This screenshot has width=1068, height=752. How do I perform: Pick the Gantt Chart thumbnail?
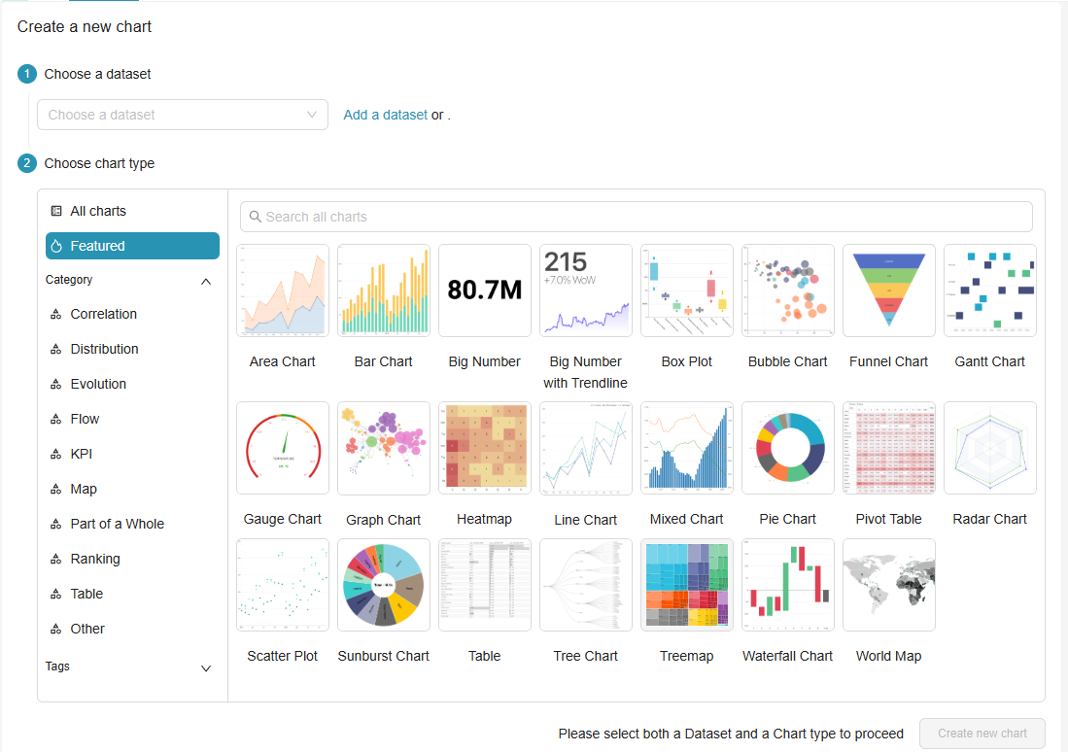click(x=990, y=291)
